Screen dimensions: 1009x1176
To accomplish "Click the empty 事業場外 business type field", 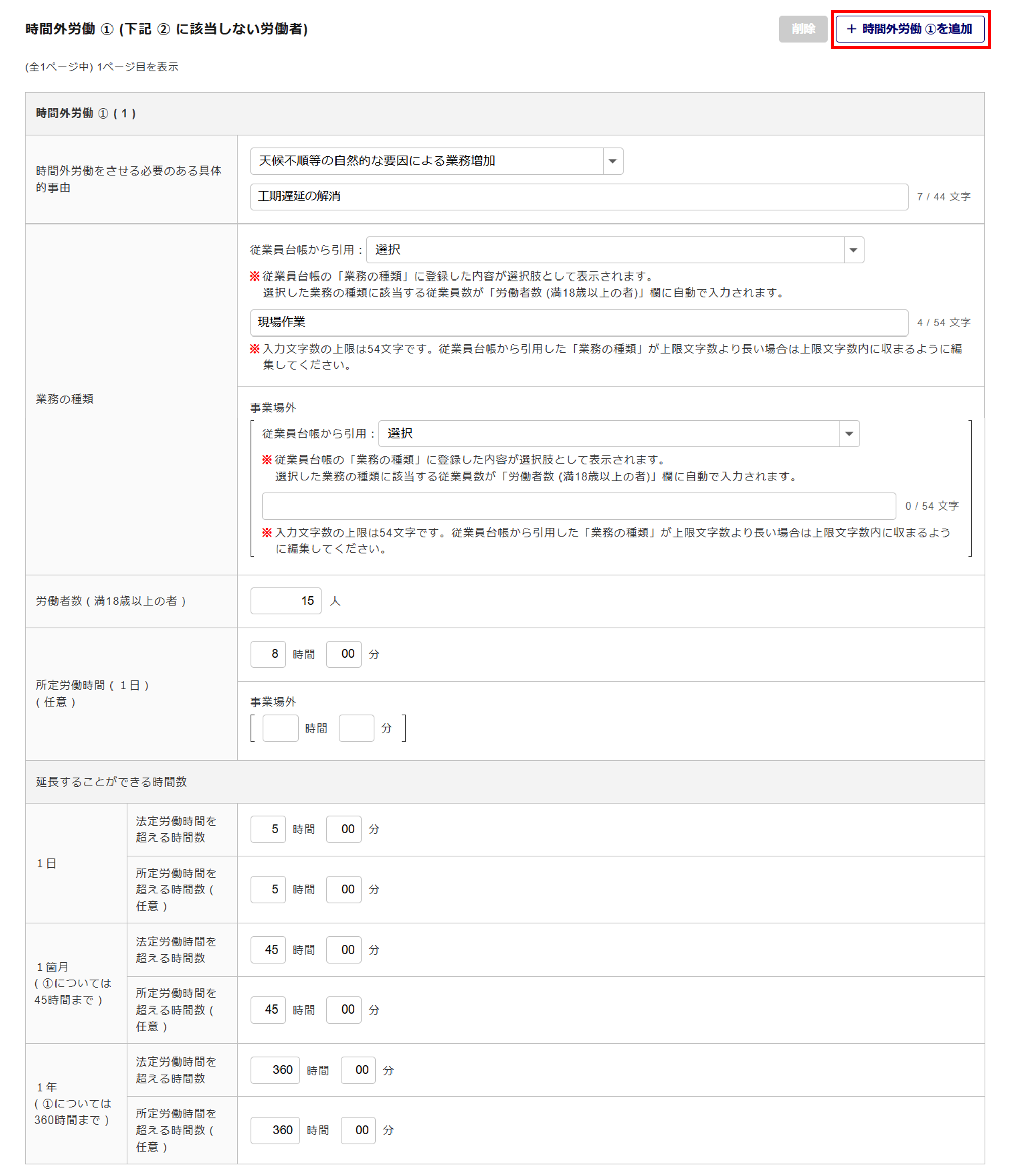I will (578, 506).
